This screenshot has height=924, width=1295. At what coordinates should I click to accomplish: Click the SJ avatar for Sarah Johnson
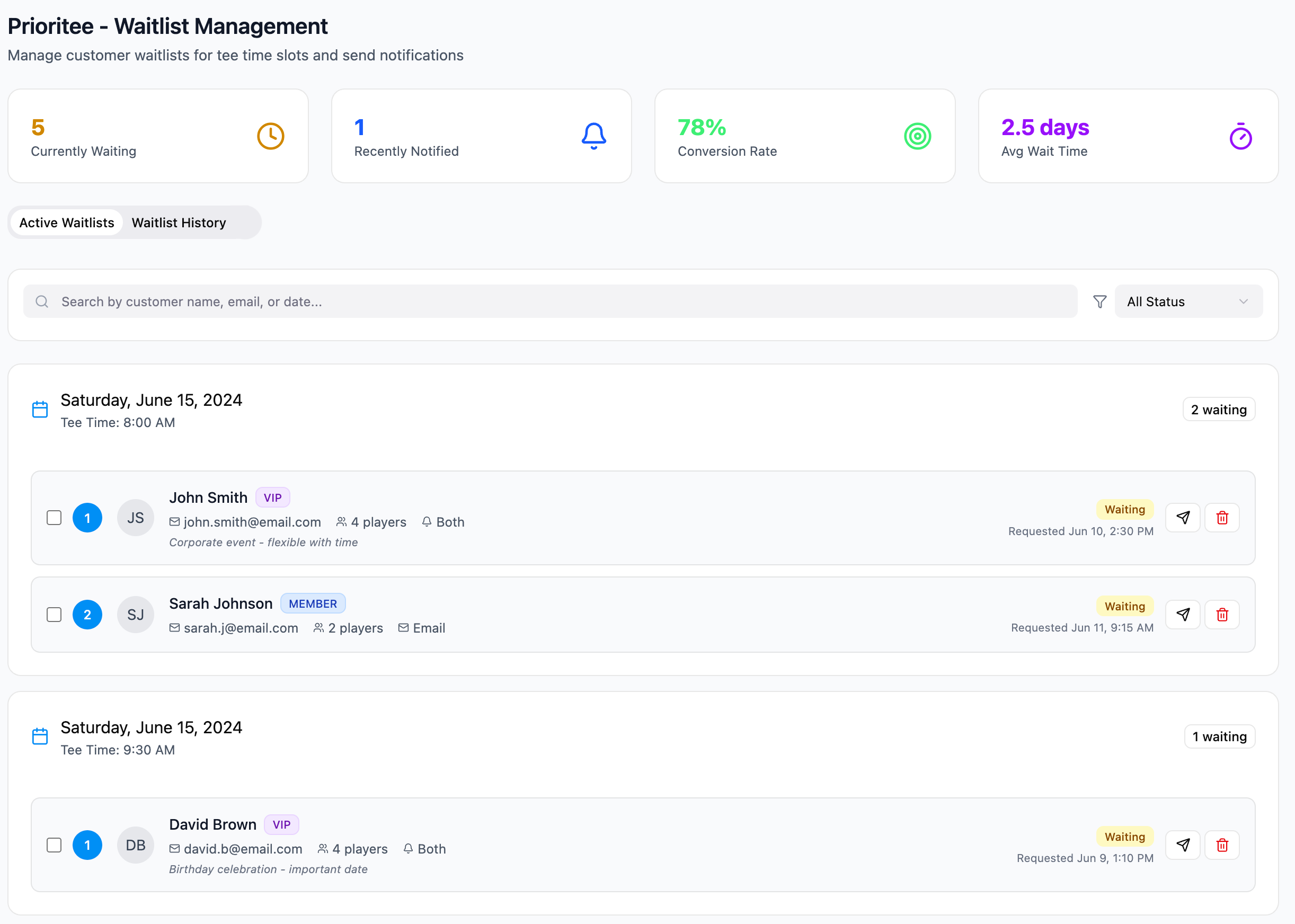[136, 615]
